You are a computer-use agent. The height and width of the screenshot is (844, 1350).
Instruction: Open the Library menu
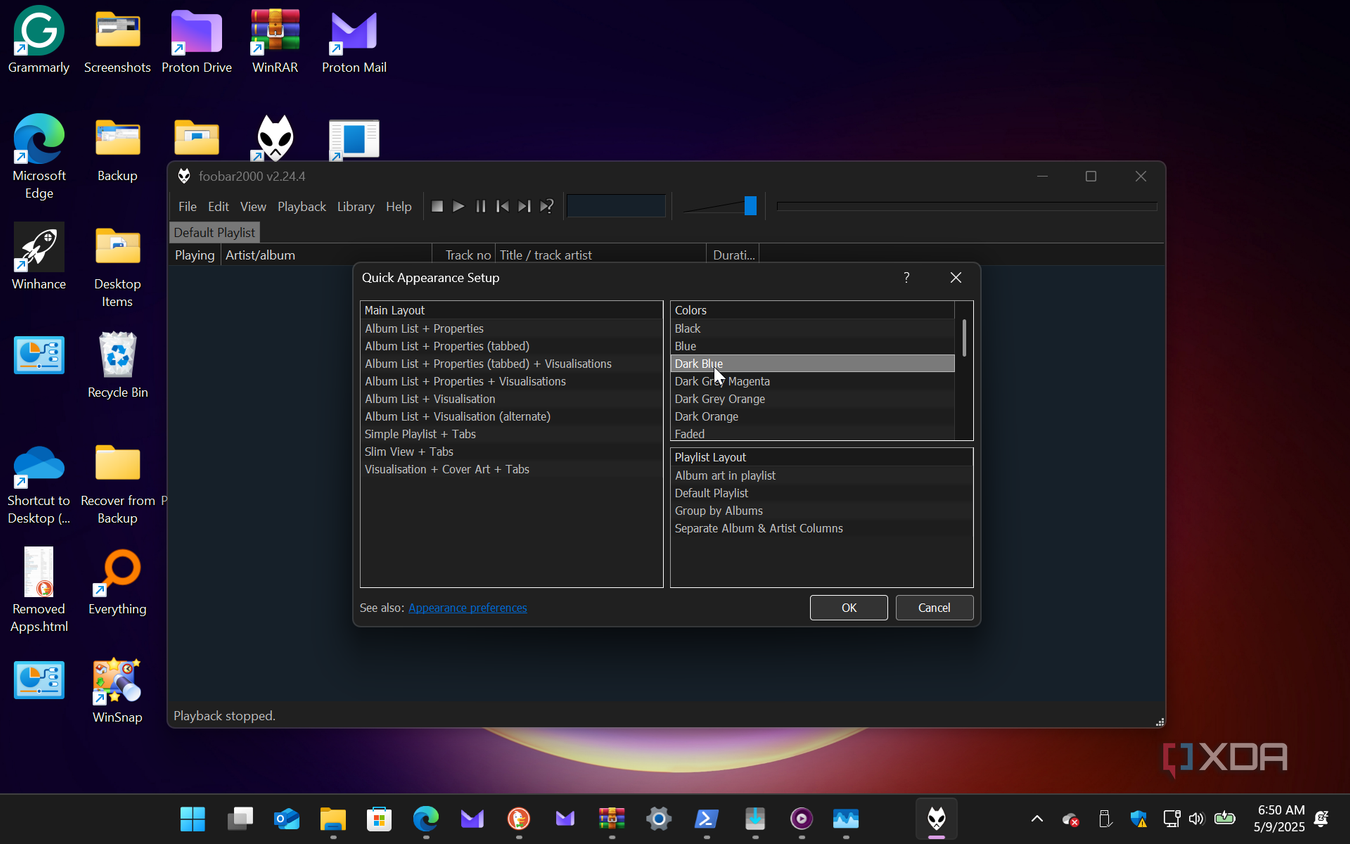pyautogui.click(x=356, y=207)
